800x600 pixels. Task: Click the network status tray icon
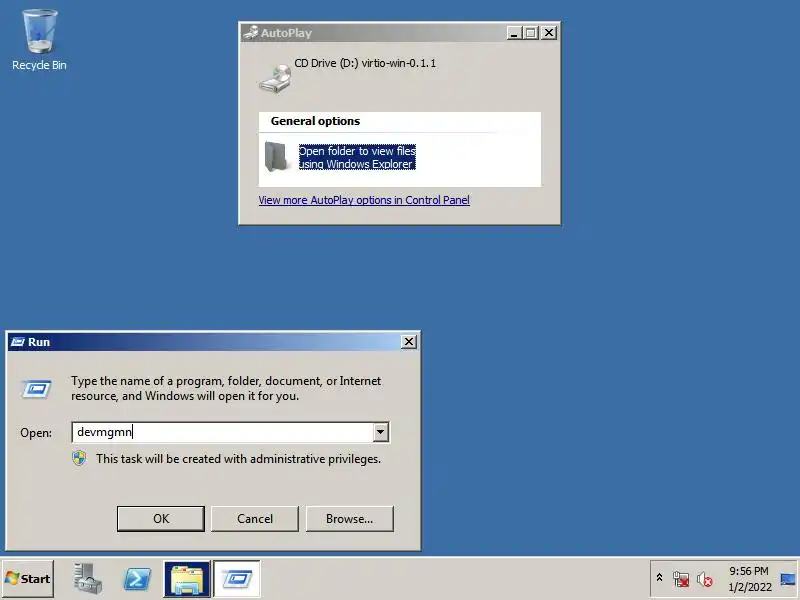tap(681, 579)
